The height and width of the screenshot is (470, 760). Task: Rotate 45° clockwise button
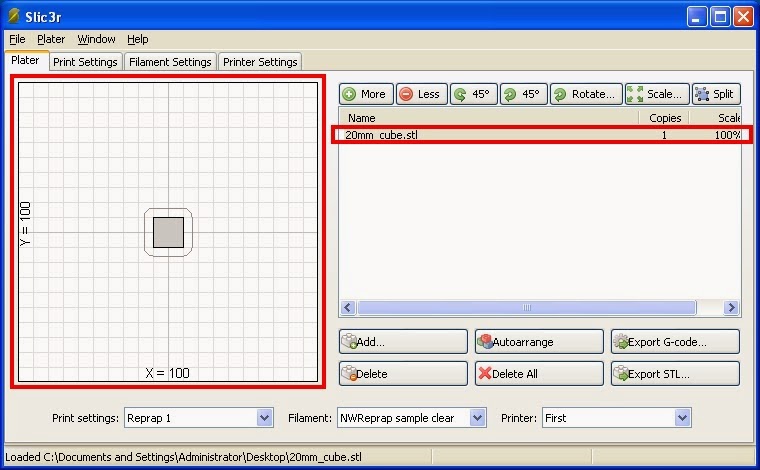tap(523, 94)
